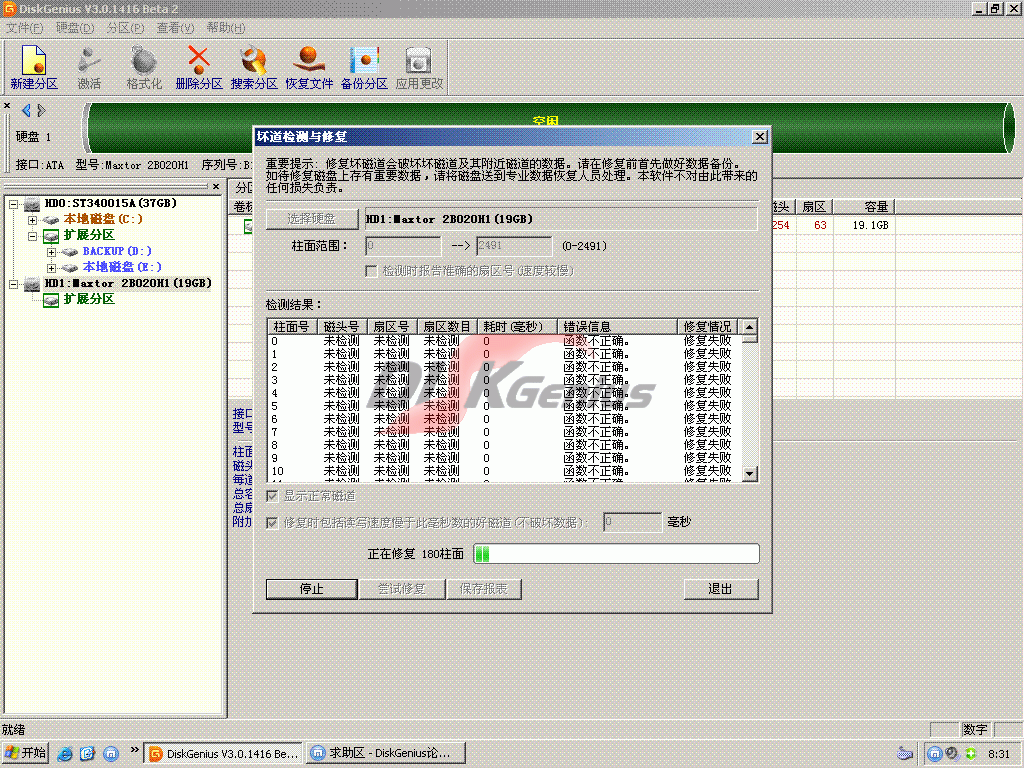
Task: Click the drive icon for BACKUP (D:)
Action: point(70,251)
